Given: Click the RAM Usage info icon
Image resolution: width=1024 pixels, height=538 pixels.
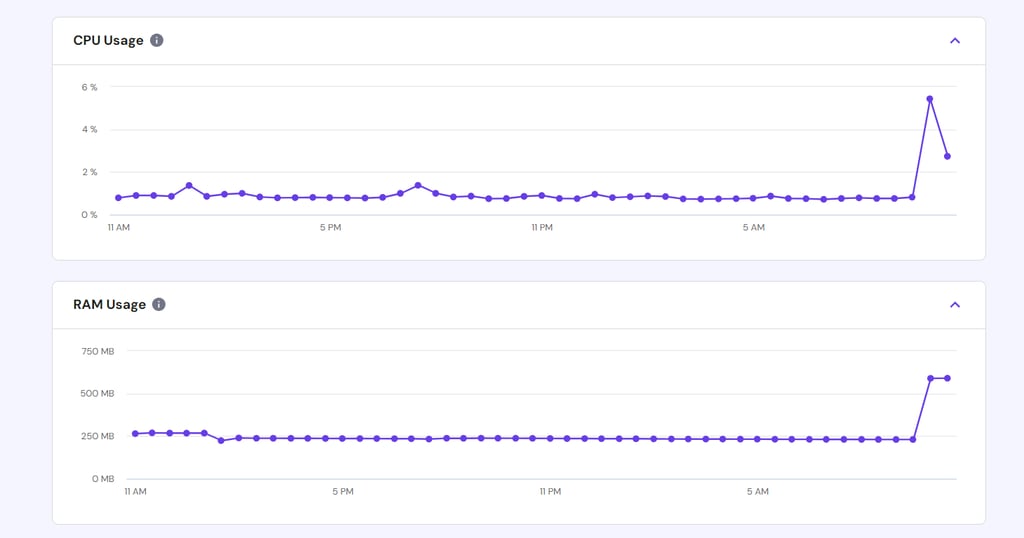Looking at the screenshot, I should coord(159,304).
